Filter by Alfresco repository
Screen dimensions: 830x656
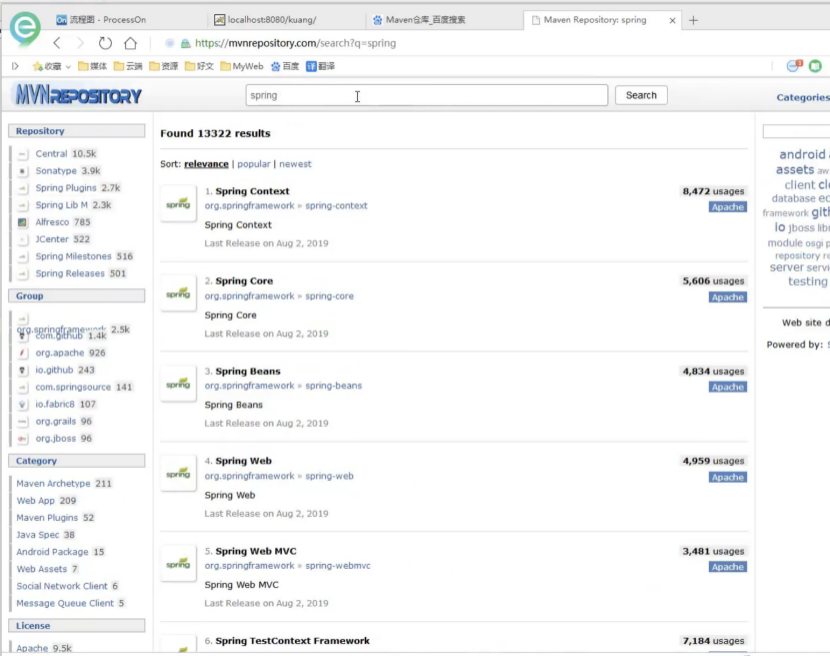tap(54, 222)
